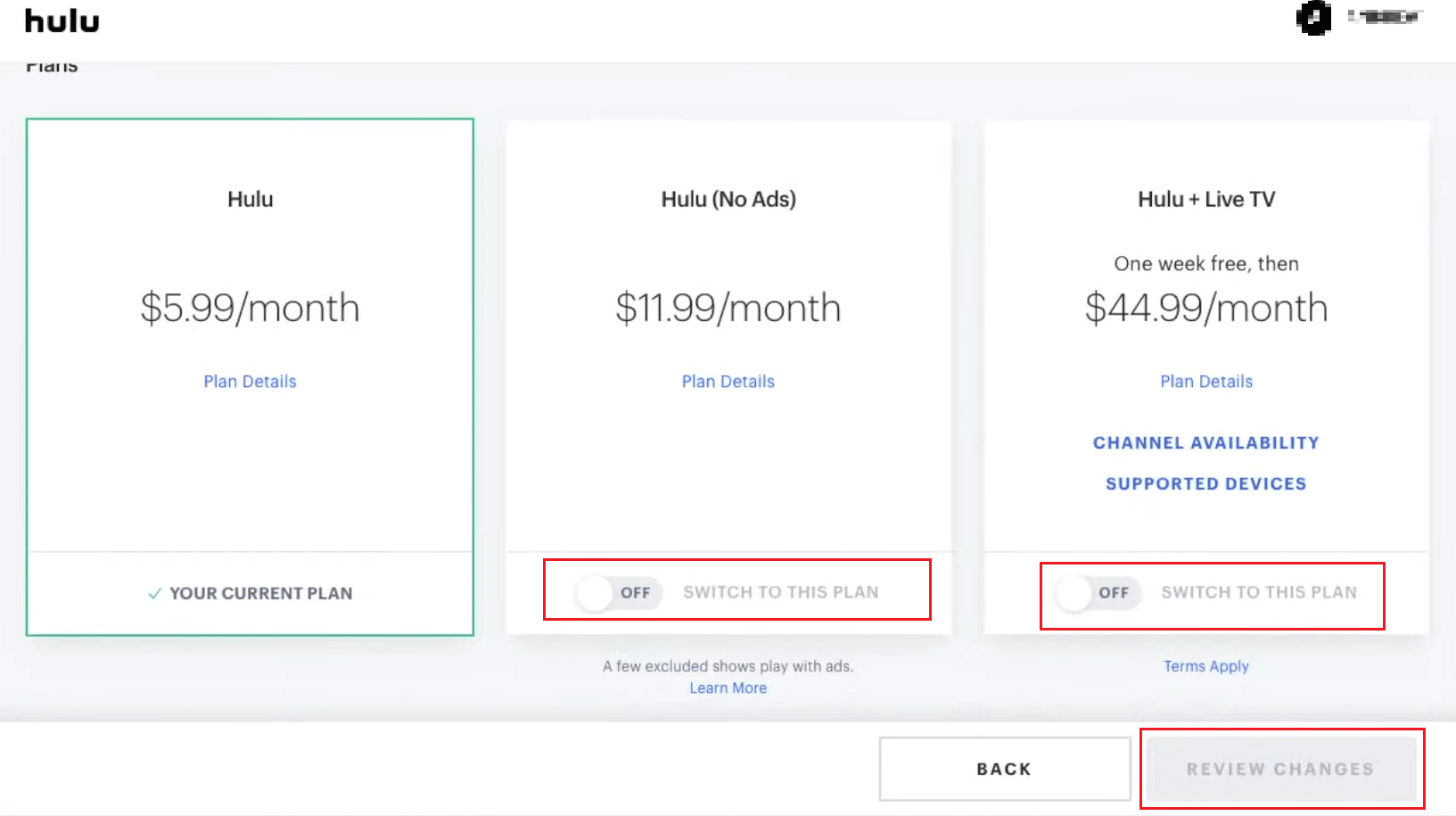This screenshot has height=816, width=1456.
Task: Click the Review Changes button
Action: click(x=1281, y=769)
